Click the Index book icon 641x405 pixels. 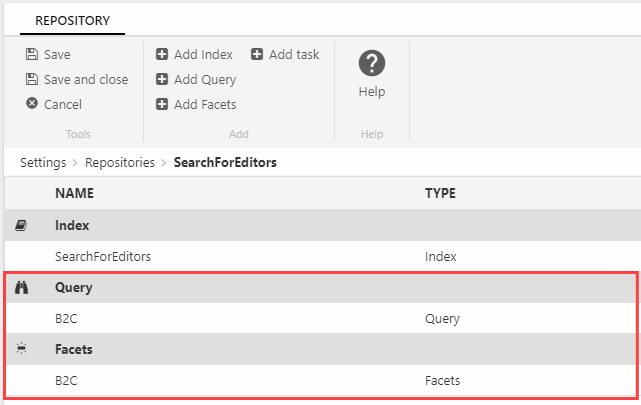[x=22, y=227]
